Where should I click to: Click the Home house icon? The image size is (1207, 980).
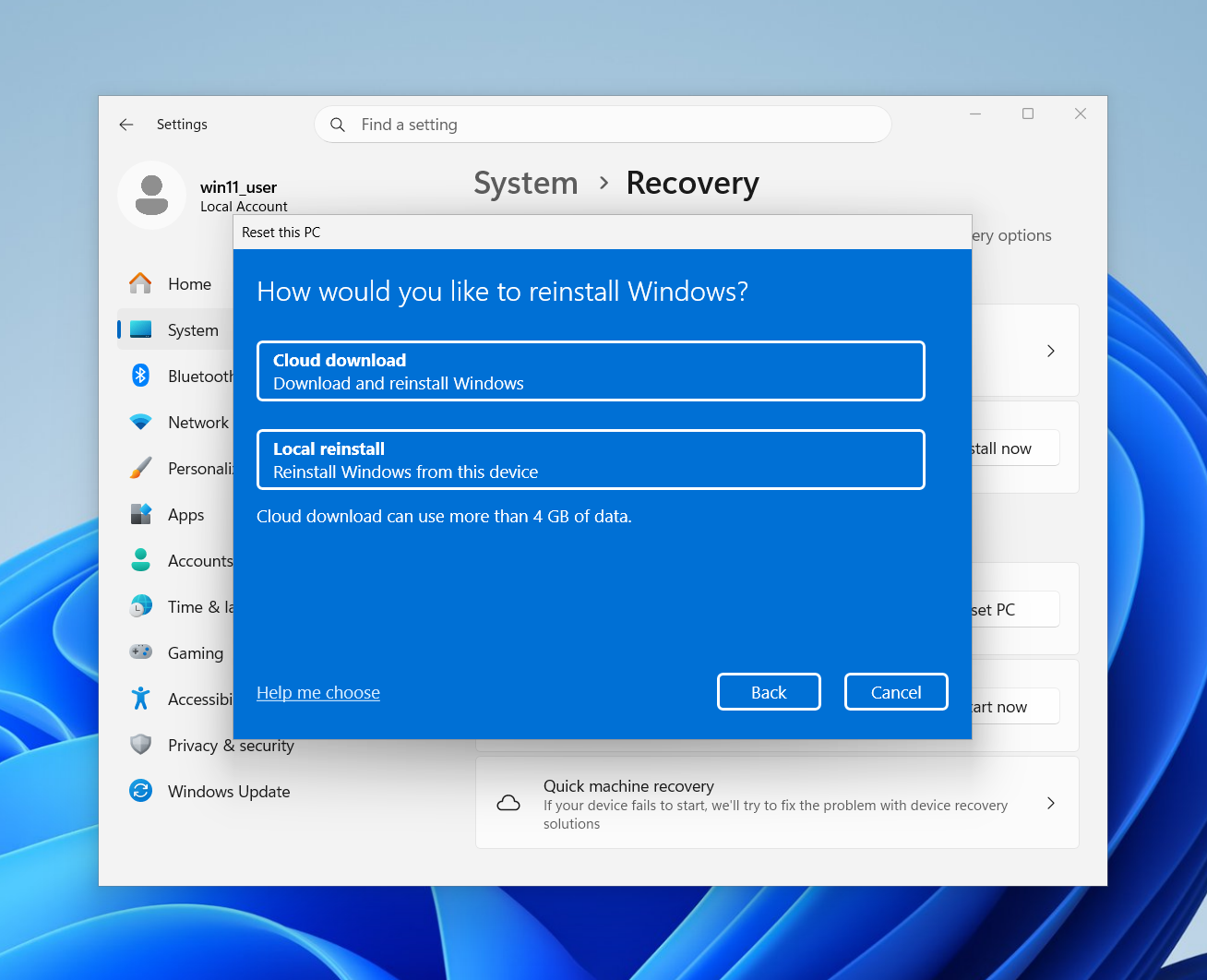(140, 283)
